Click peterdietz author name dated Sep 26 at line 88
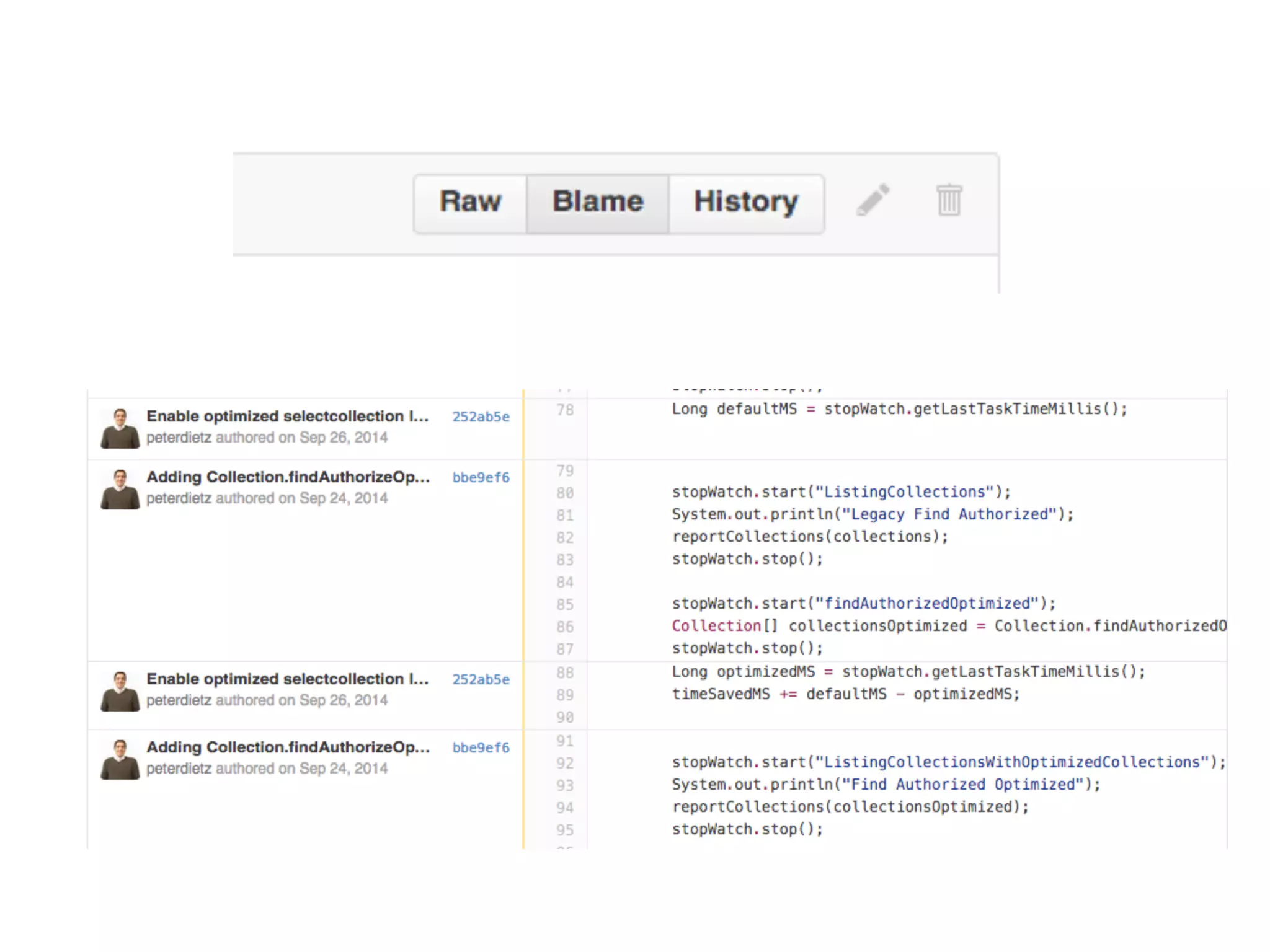This screenshot has width=1270, height=952. click(179, 700)
